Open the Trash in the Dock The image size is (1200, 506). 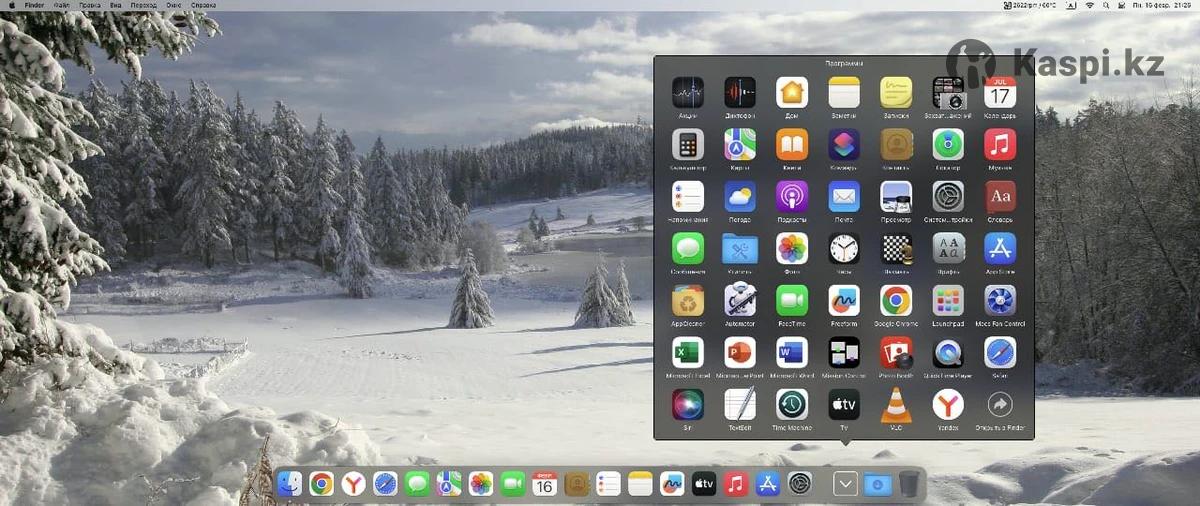(908, 484)
